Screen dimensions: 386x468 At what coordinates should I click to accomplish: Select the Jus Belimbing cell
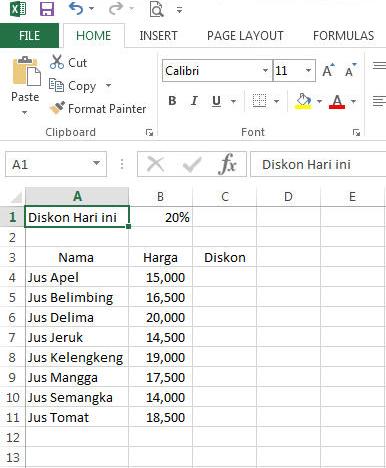point(77,297)
